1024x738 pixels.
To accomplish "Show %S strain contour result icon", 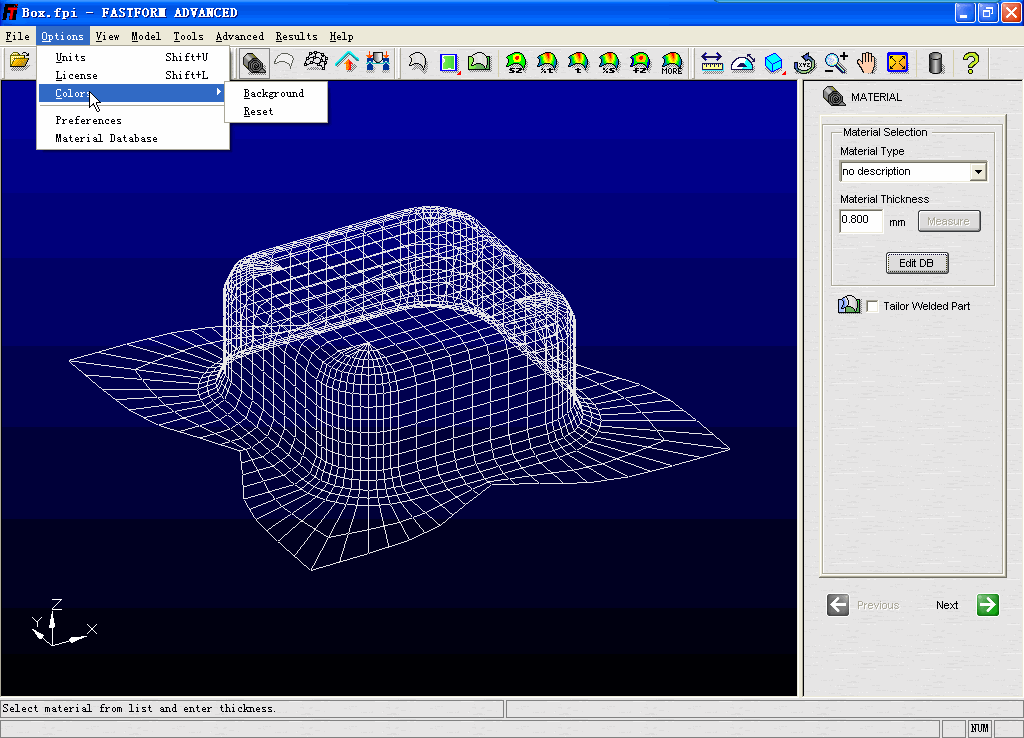I will (x=609, y=63).
